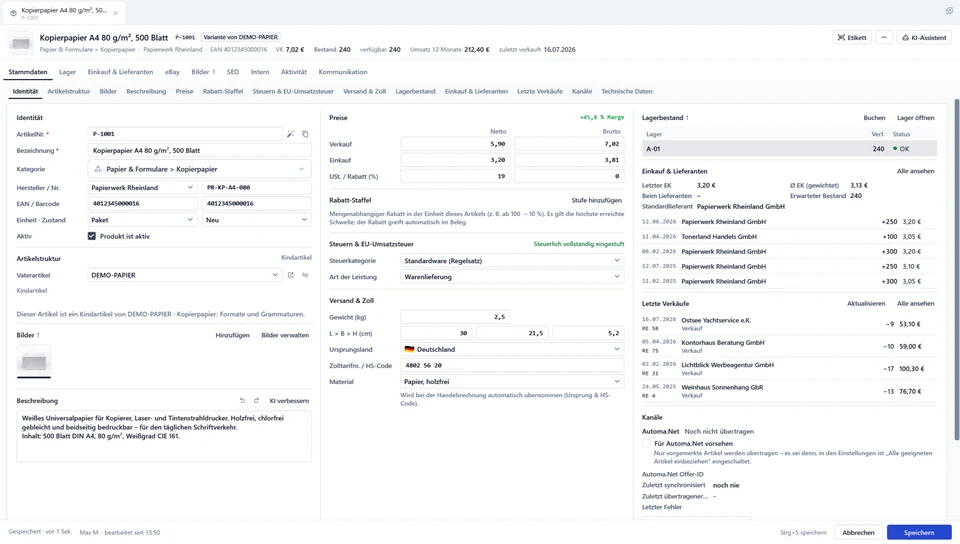960x544 pixels.
Task: Jump to Rabatt-Staffel subsection tab
Action: 223,92
